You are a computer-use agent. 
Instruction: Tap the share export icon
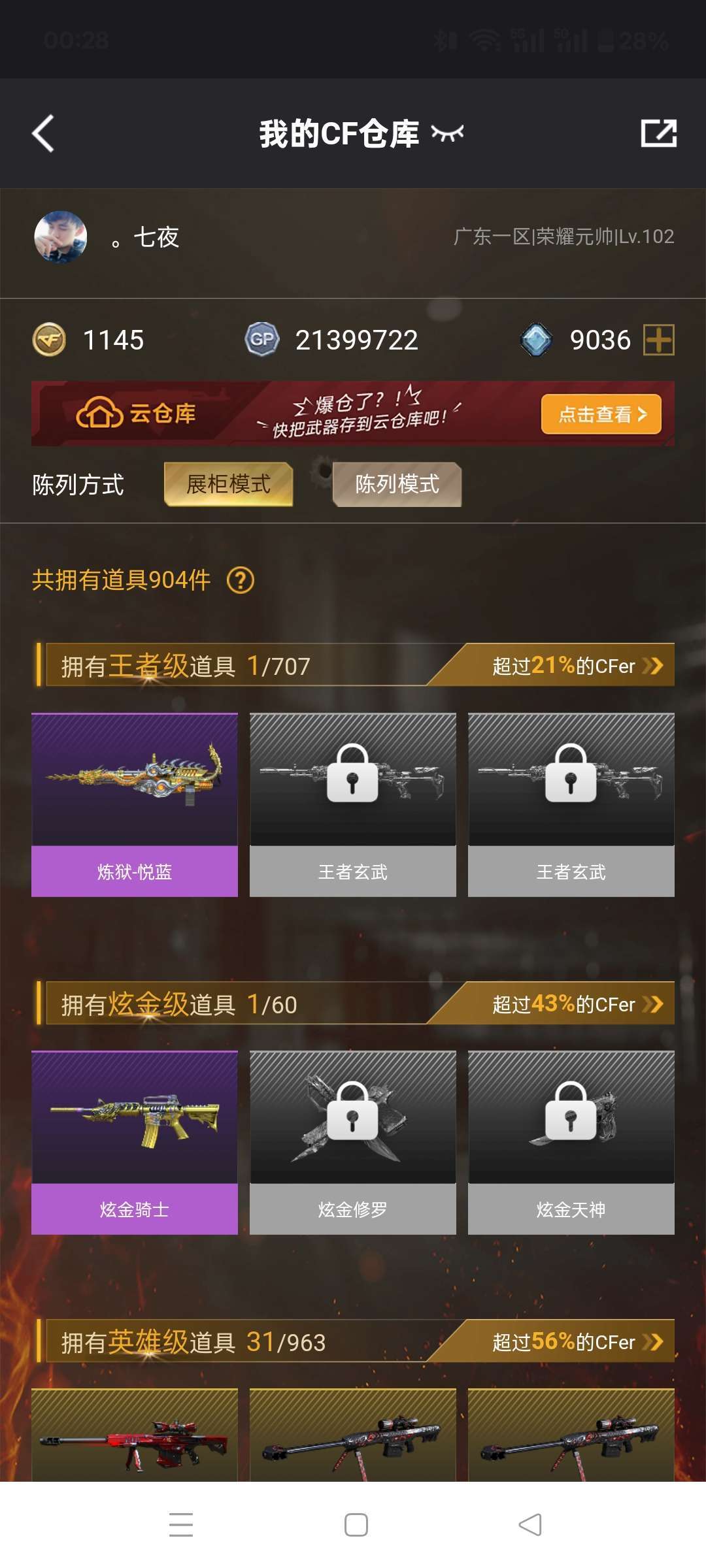tap(658, 133)
